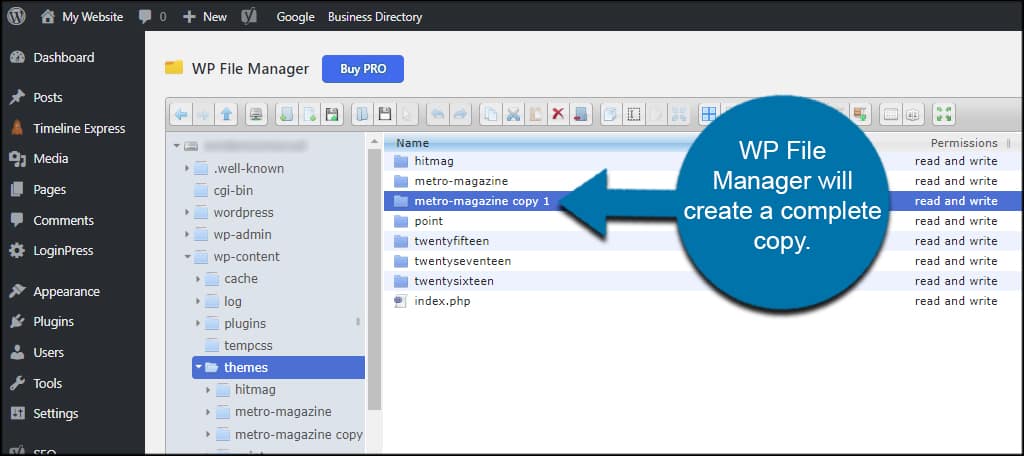Sort by the Permissions column header
This screenshot has width=1024, height=456.
click(x=964, y=142)
